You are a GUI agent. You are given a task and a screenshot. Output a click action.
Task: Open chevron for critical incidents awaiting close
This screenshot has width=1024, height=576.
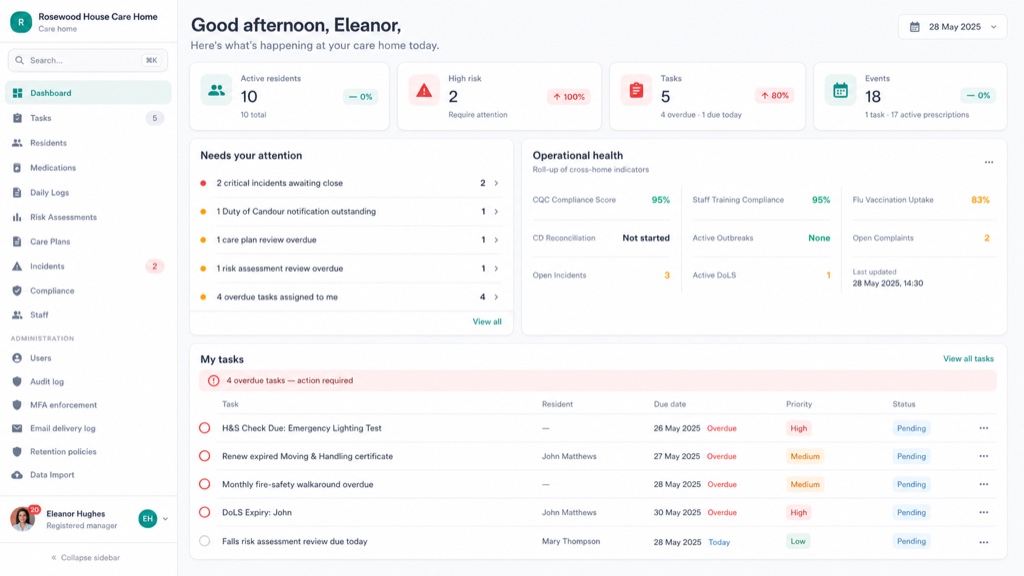click(x=496, y=184)
